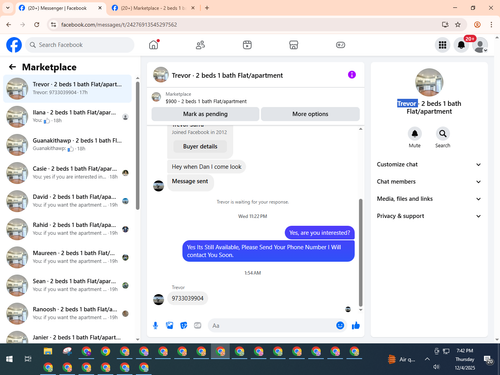Image resolution: width=500 pixels, height=375 pixels.
Task: Open the emoji picker in message box
Action: pyautogui.click(x=340, y=325)
